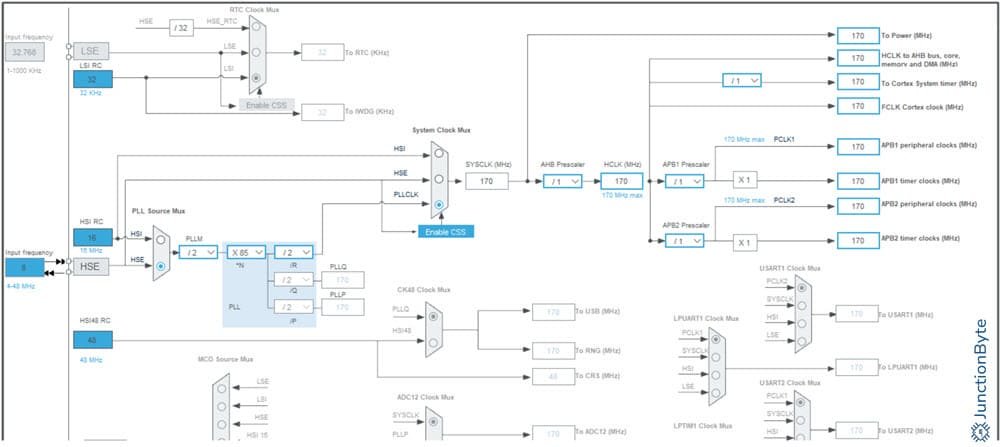The image size is (1000, 447).
Task: Select LSI input in RTC Clock Mux
Action: pyautogui.click(x=256, y=78)
